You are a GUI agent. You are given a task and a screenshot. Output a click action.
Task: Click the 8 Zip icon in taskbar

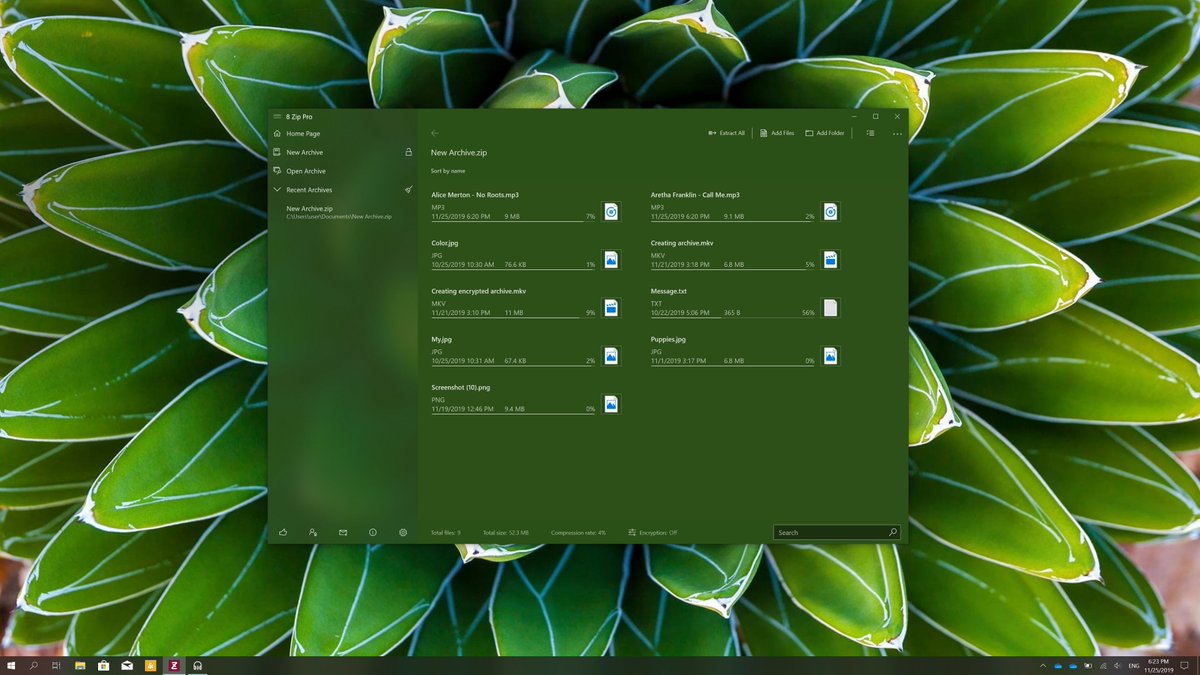174,665
